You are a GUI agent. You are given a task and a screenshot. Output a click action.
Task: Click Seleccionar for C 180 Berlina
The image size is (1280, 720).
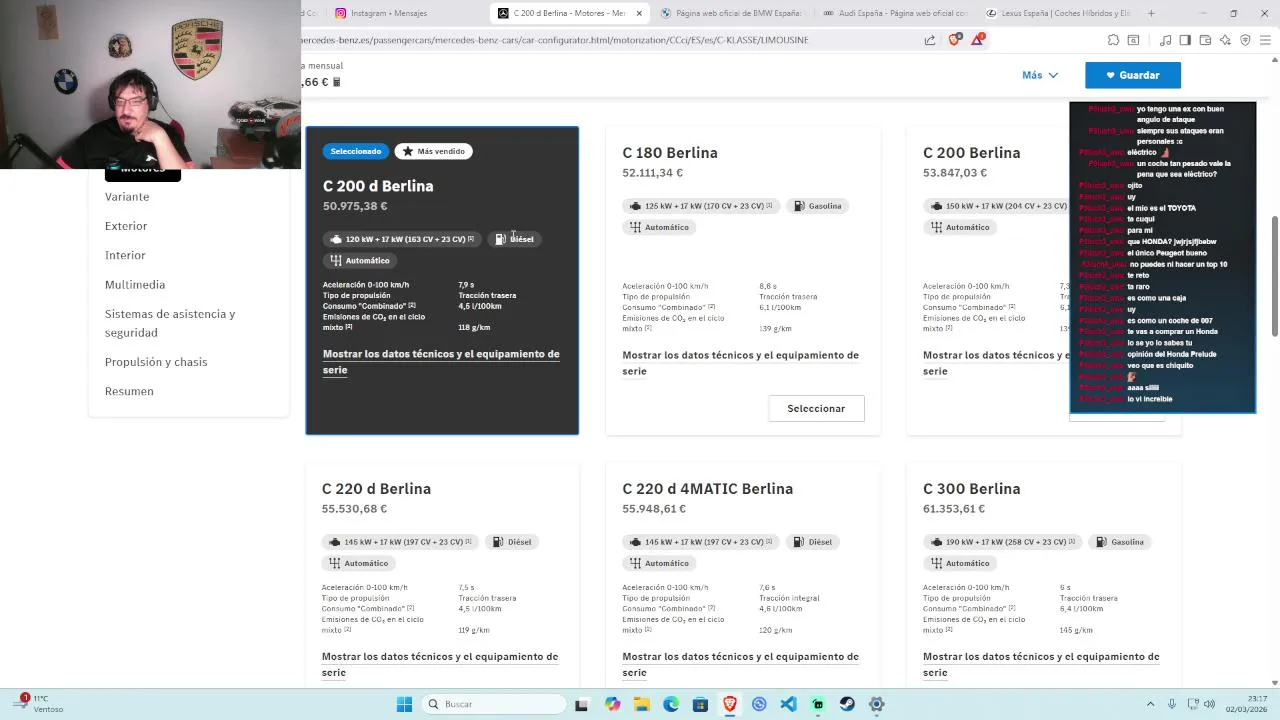[816, 408]
